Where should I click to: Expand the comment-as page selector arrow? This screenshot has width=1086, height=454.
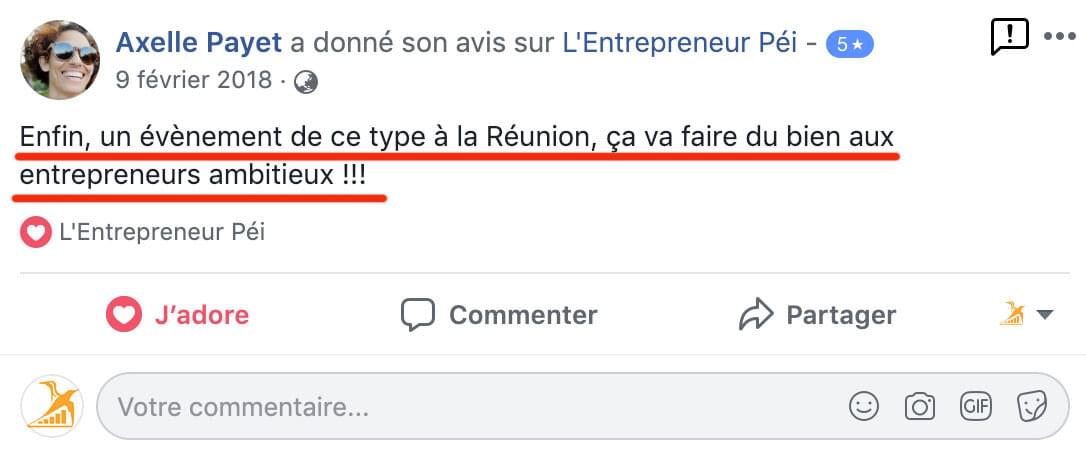[x=1045, y=315]
